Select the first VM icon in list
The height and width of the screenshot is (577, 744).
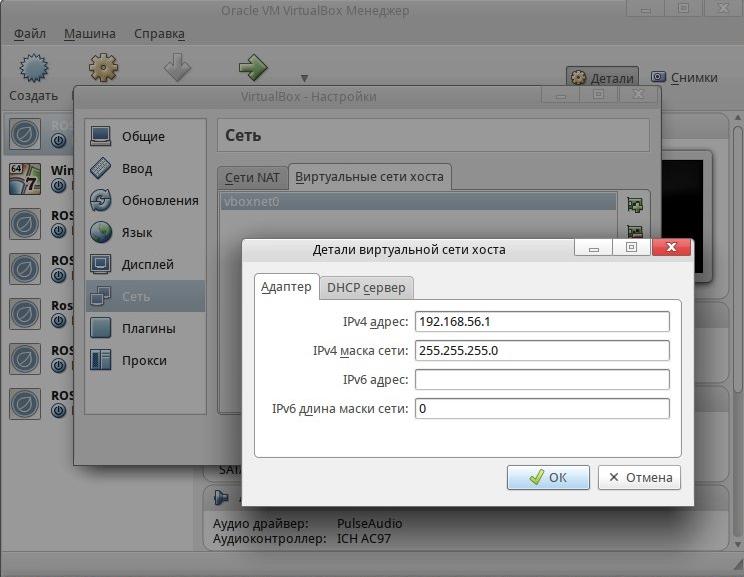point(25,134)
